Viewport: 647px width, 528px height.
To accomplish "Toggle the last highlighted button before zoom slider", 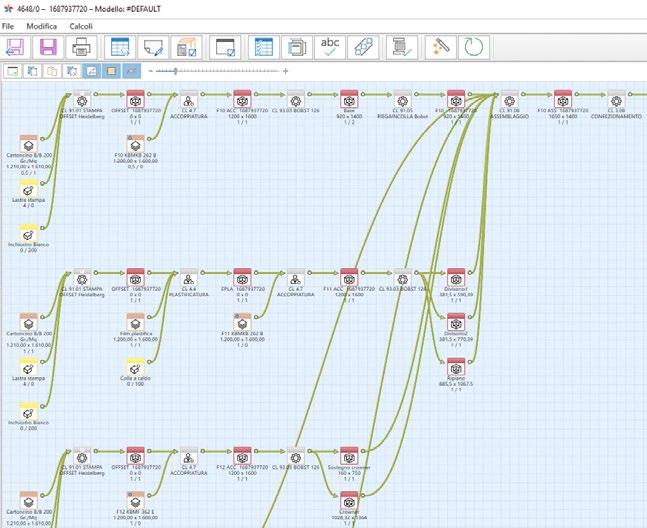I will point(131,71).
